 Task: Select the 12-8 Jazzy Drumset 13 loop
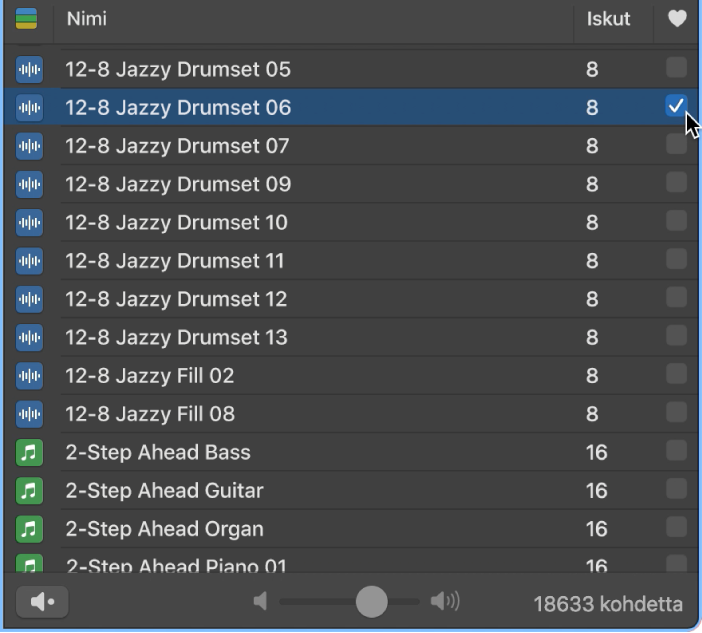coord(176,337)
